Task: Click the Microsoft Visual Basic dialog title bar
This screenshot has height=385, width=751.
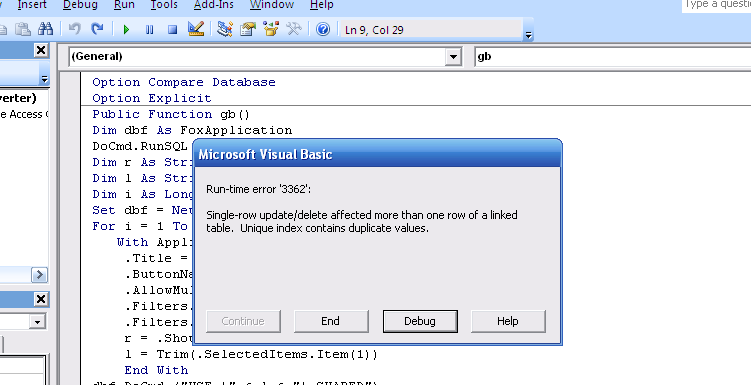Action: click(x=377, y=154)
